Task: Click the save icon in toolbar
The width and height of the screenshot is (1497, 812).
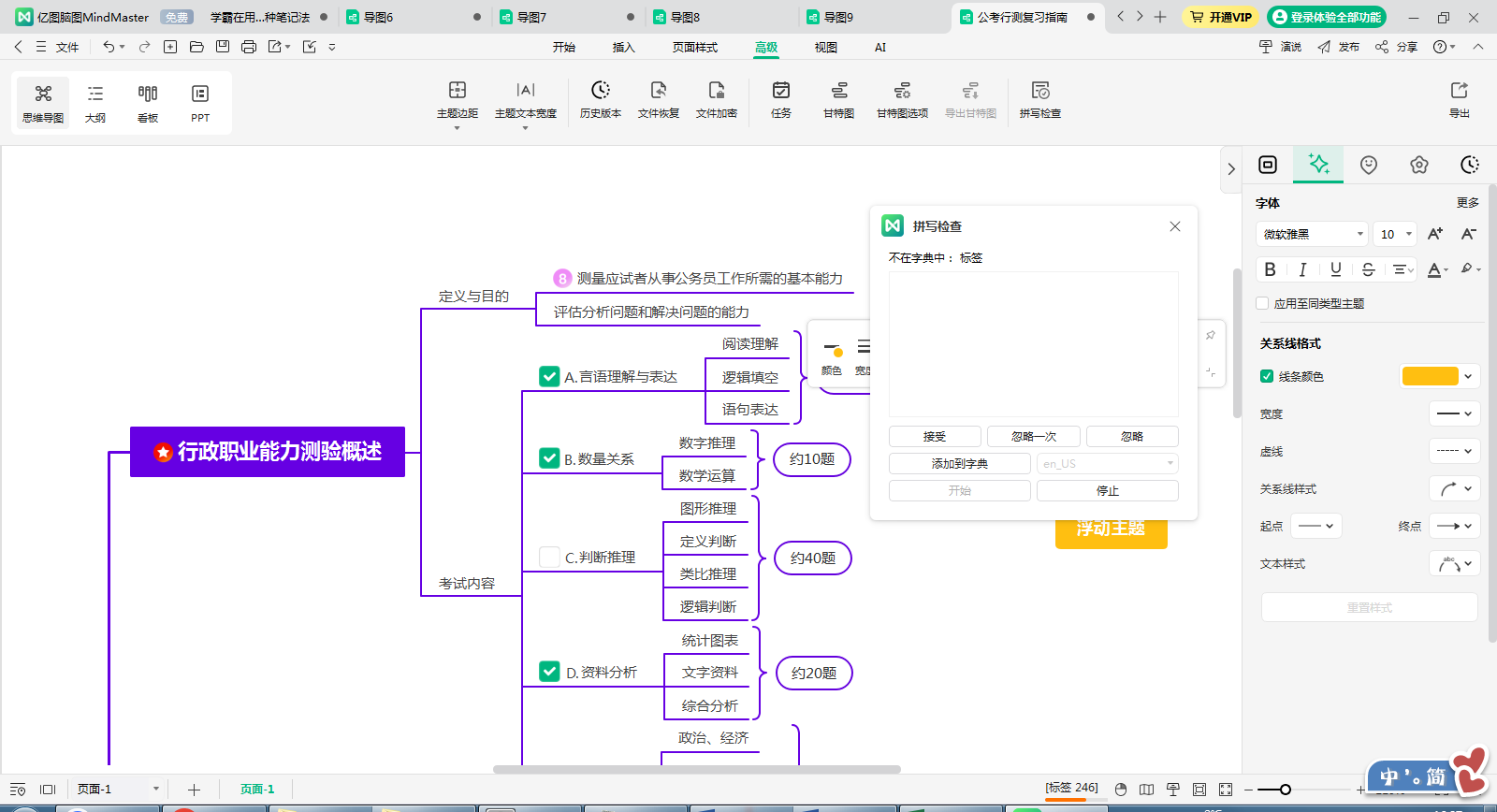Action: pos(223,47)
